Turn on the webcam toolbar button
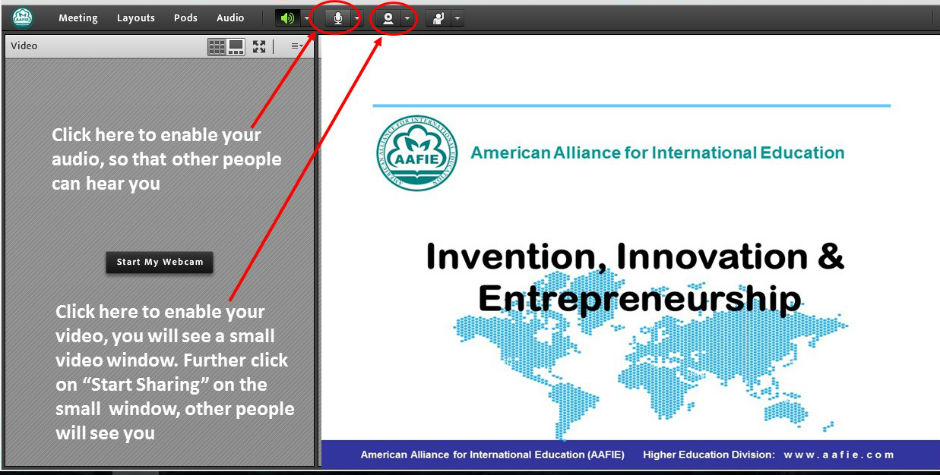The height and width of the screenshot is (475, 940). (x=388, y=19)
